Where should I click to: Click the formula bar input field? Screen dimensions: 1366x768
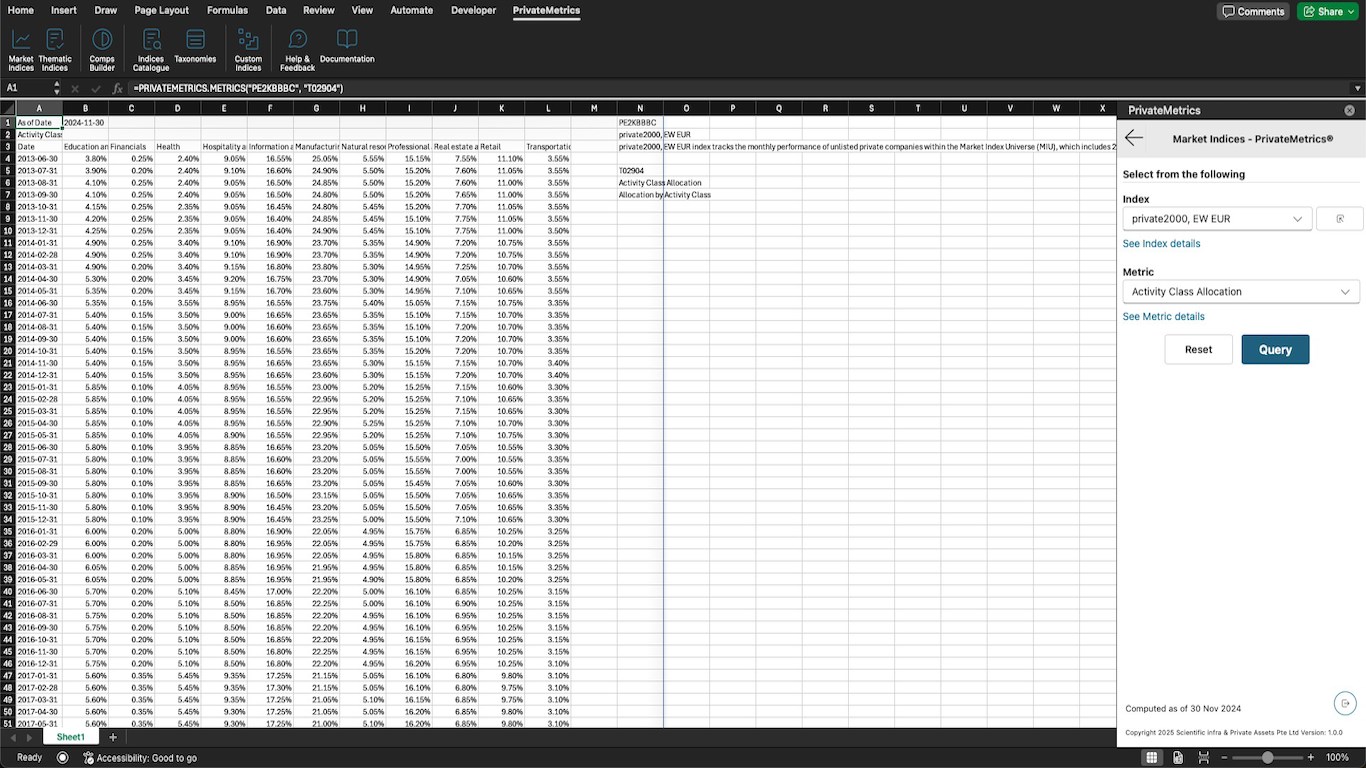pyautogui.click(x=740, y=88)
